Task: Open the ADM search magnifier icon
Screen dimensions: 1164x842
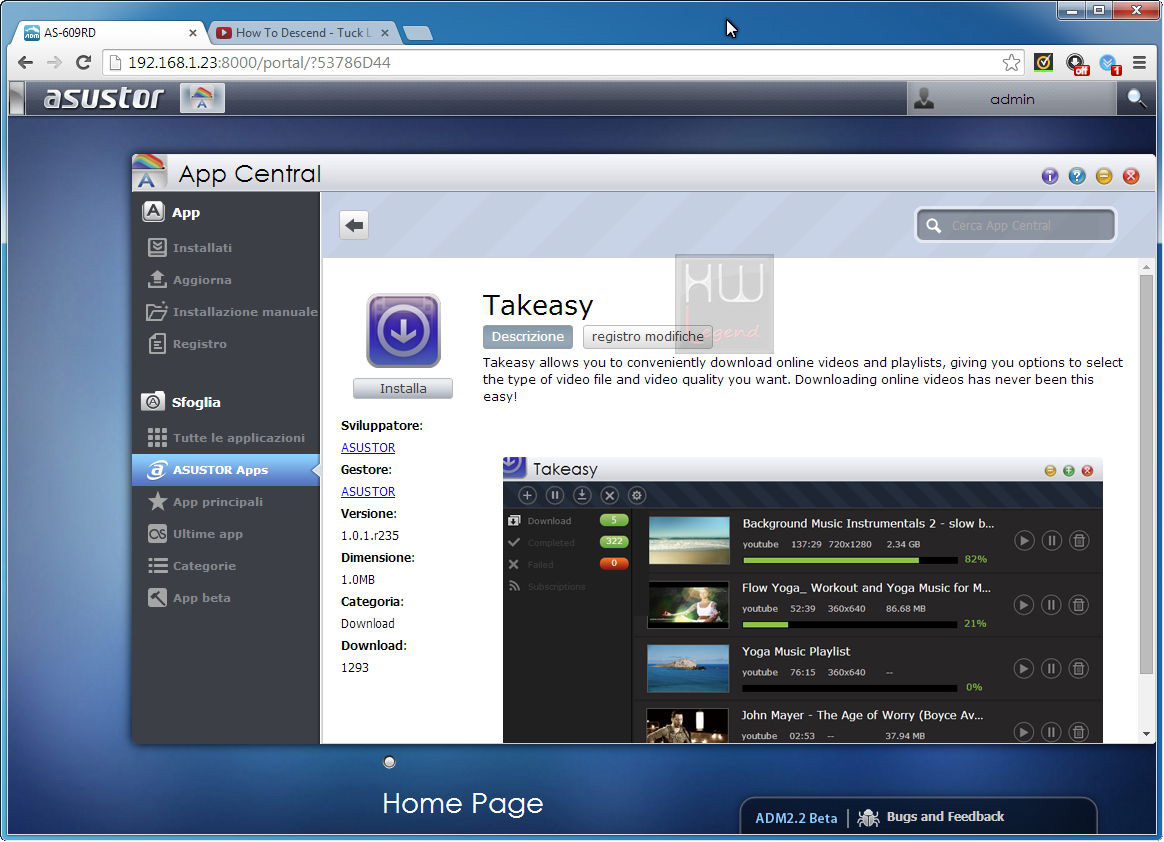Action: 1135,98
